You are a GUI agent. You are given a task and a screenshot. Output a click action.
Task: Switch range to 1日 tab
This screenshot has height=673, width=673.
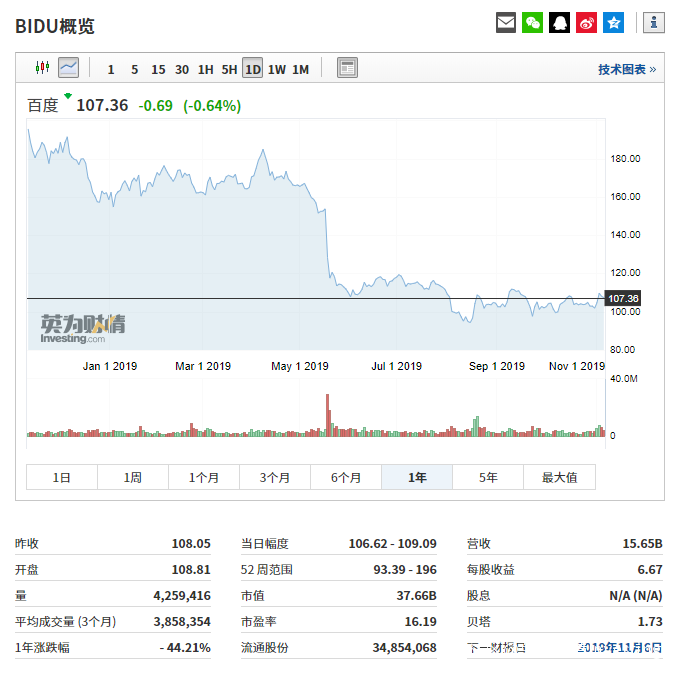coord(62,477)
